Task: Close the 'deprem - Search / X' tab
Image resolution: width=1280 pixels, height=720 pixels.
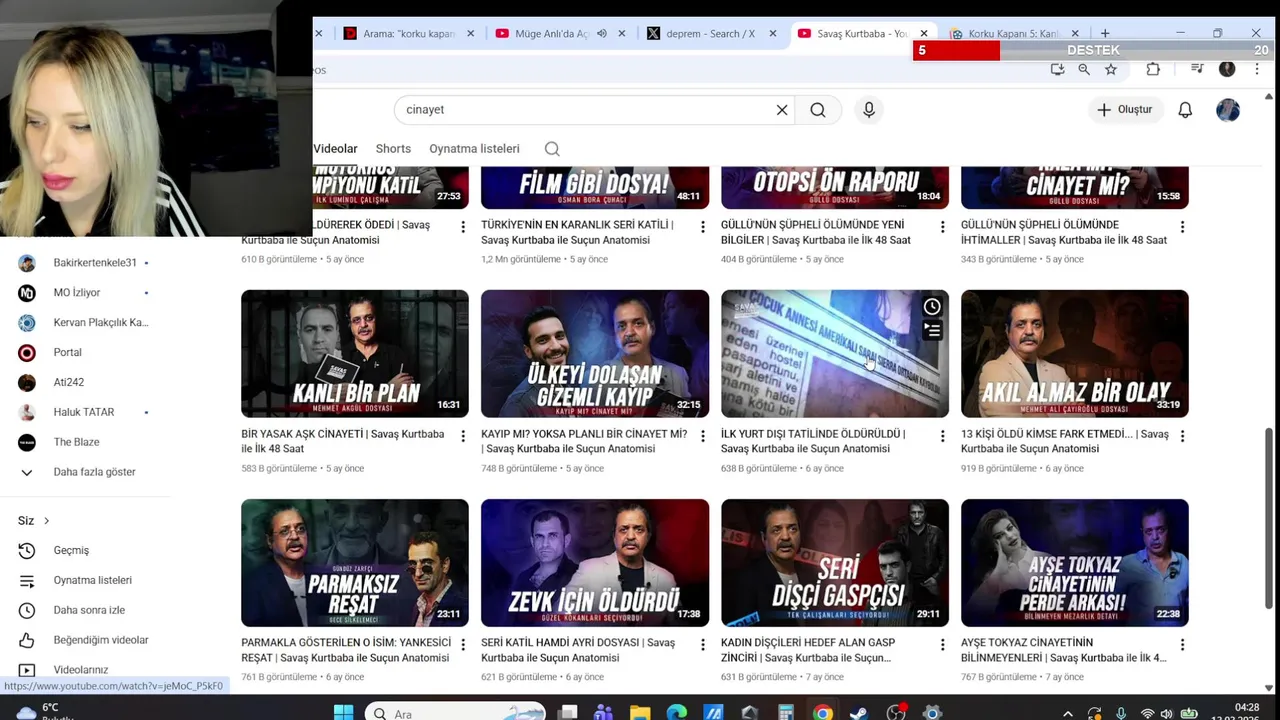Action: tap(773, 34)
